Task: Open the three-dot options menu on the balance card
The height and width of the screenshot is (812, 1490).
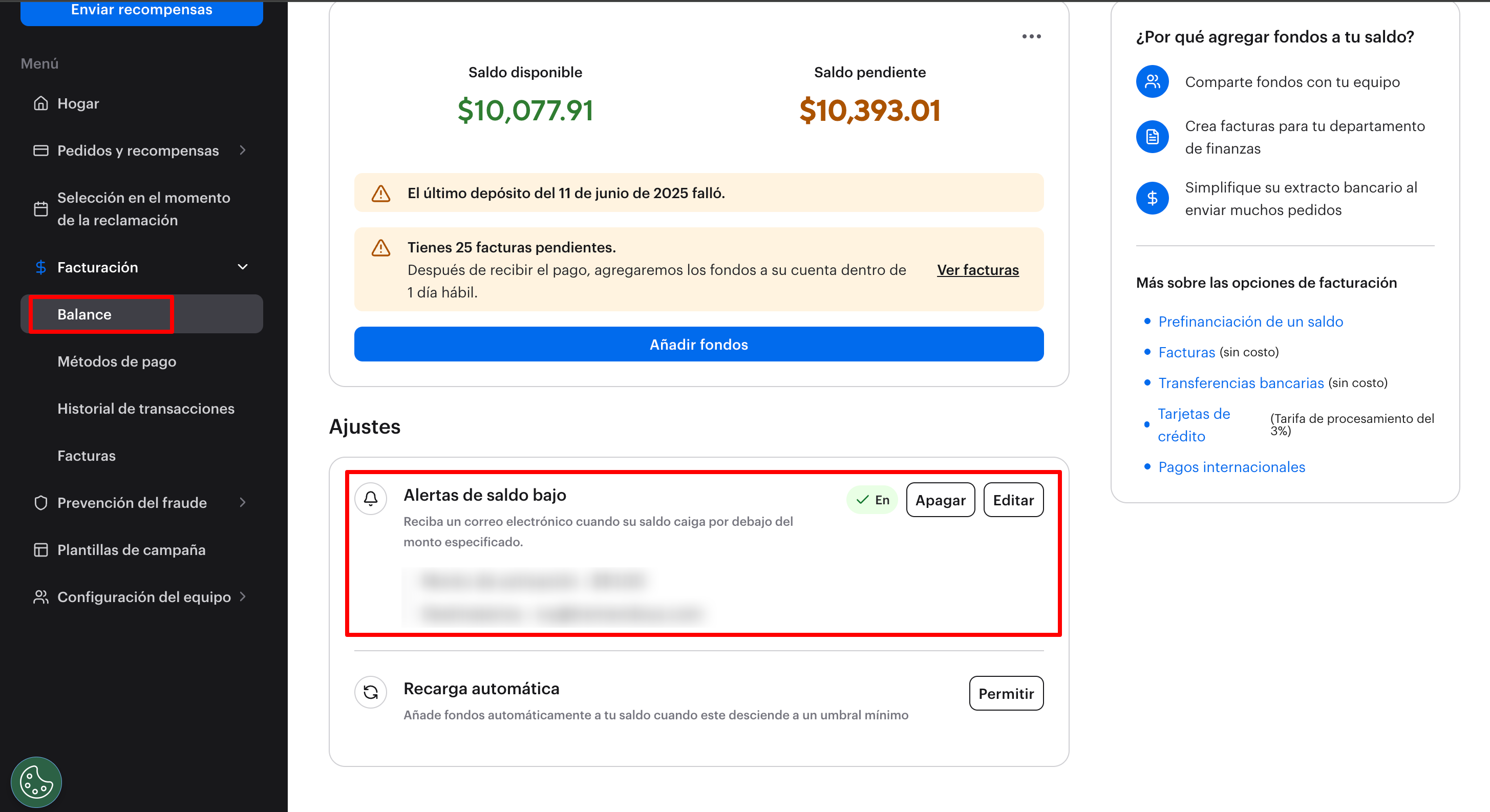Action: click(x=1031, y=36)
